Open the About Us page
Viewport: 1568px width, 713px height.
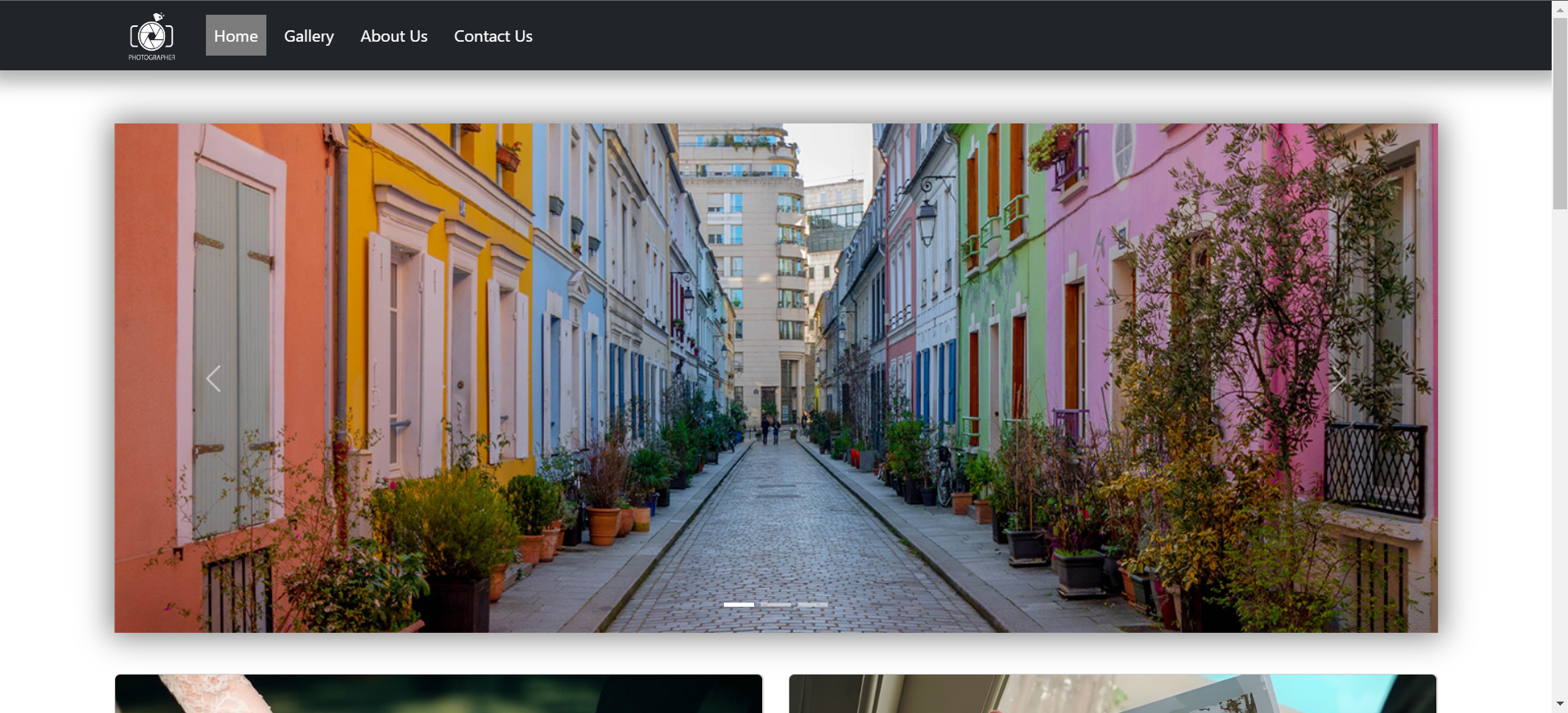(x=394, y=36)
